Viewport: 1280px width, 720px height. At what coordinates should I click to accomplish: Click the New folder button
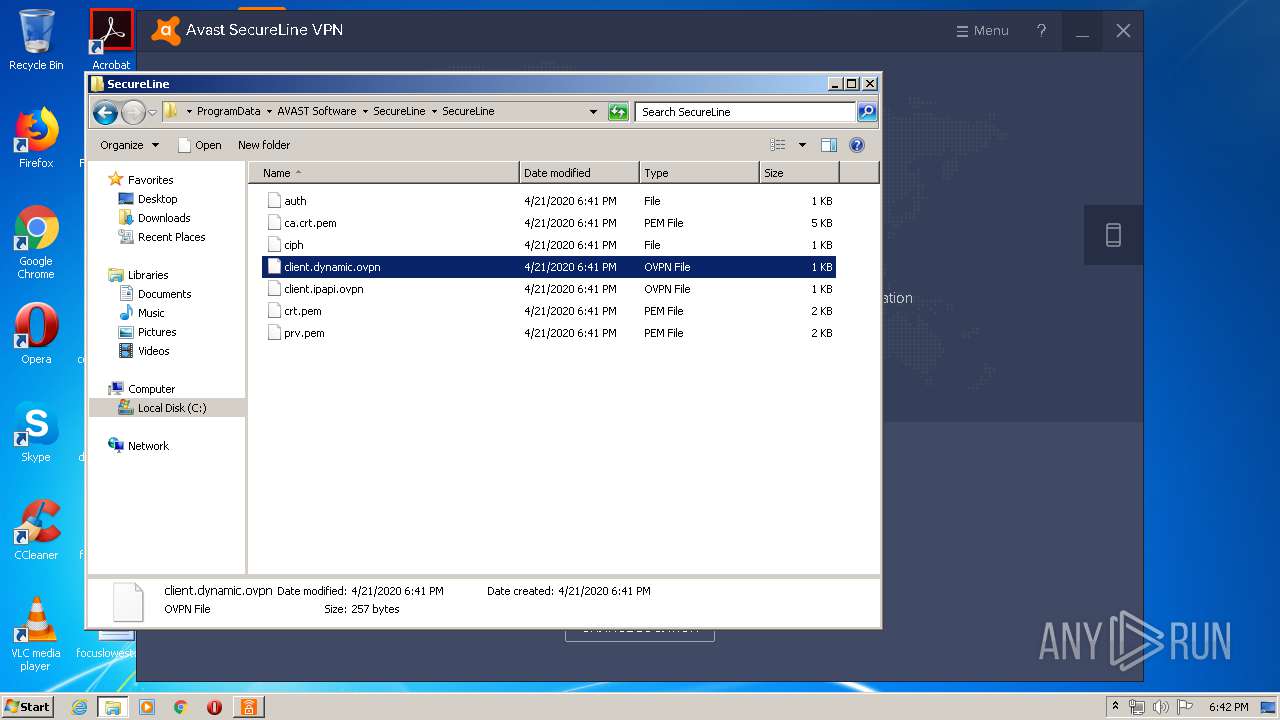pyautogui.click(x=264, y=145)
